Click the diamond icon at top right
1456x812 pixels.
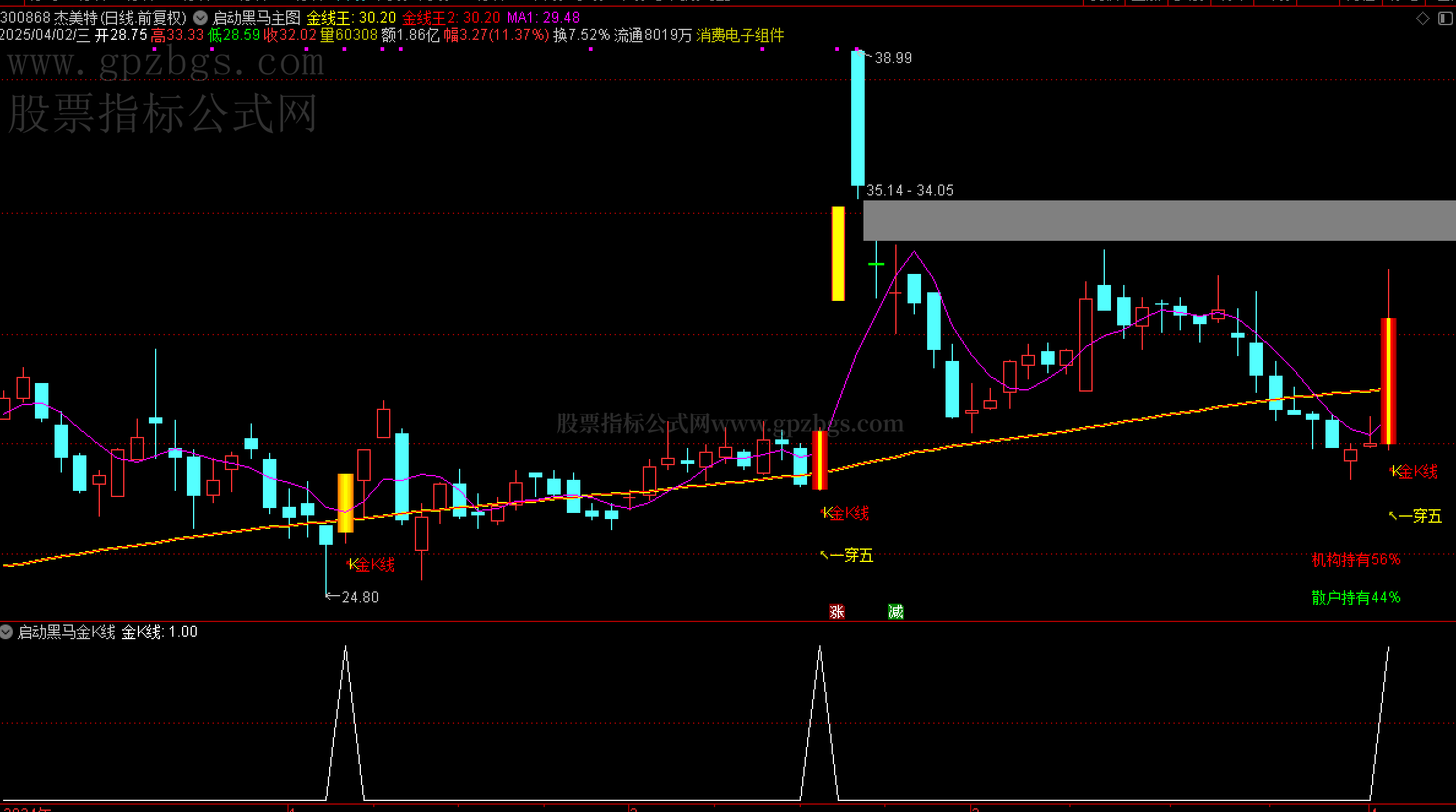(1423, 18)
